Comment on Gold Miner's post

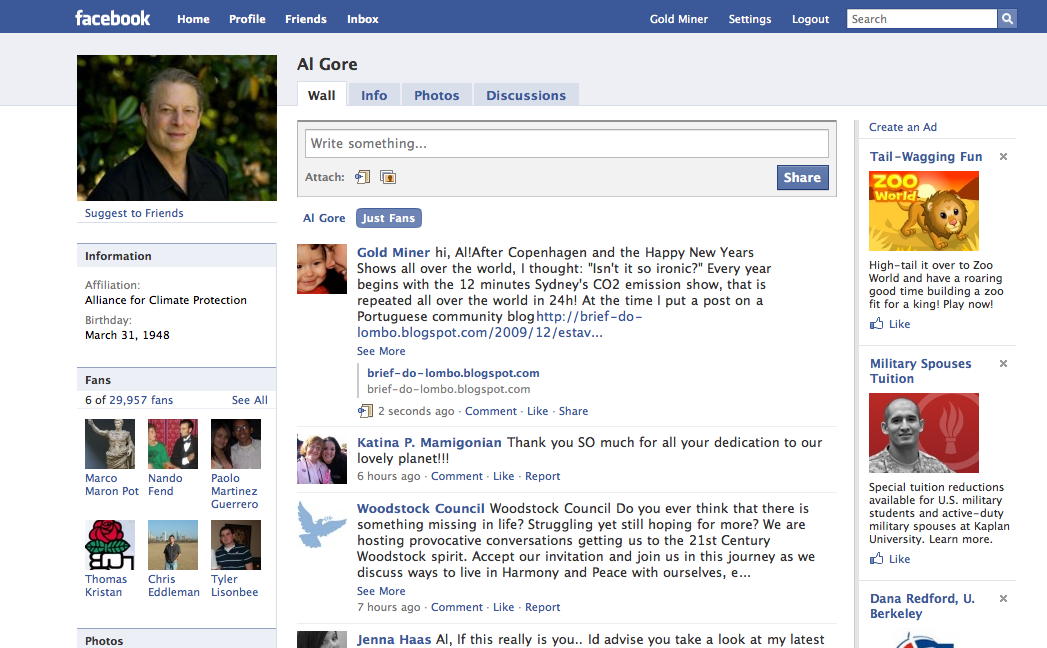click(491, 411)
